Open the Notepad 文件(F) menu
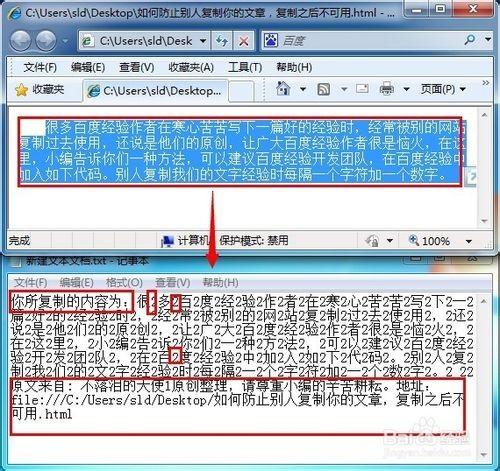Viewport: 500px width, 471px height. coord(30,283)
